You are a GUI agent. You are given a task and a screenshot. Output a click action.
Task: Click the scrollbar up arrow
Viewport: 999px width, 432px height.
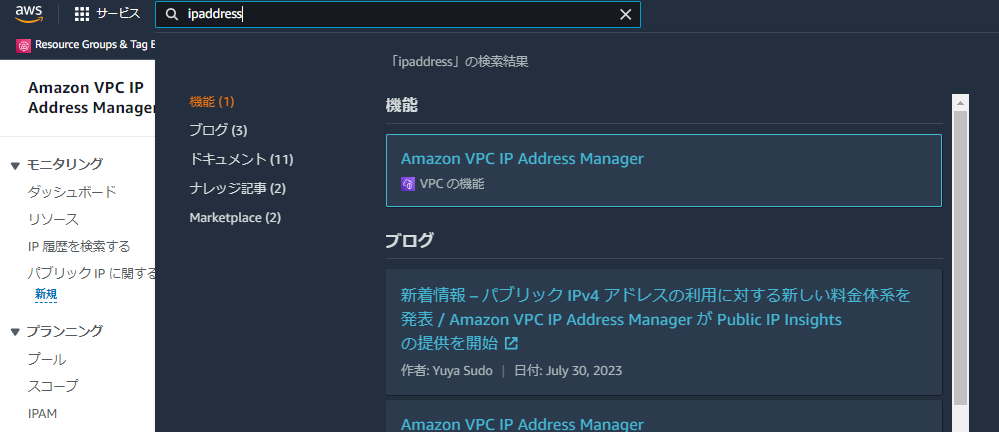[960, 102]
